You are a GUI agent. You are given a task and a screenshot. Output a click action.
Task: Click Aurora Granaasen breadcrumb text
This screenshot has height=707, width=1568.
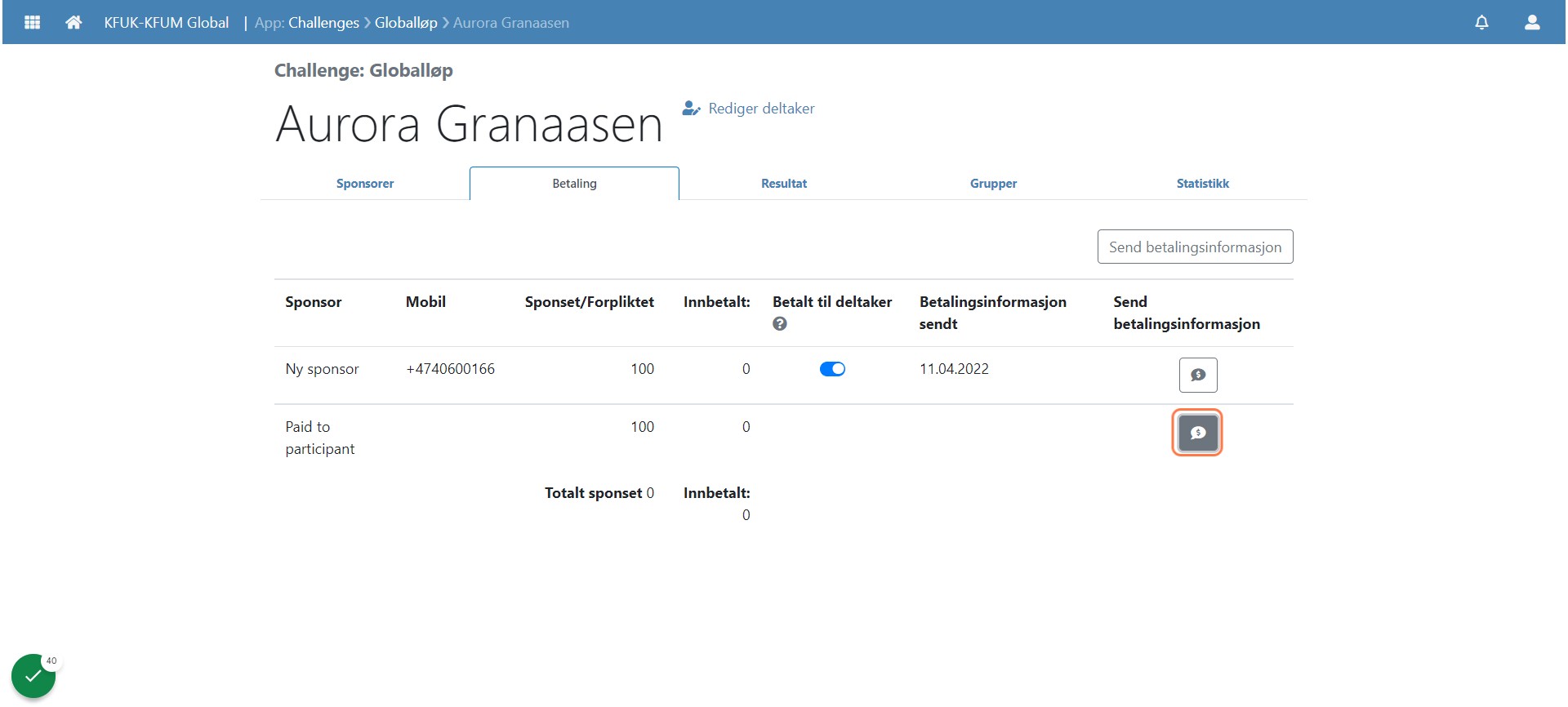point(511,23)
